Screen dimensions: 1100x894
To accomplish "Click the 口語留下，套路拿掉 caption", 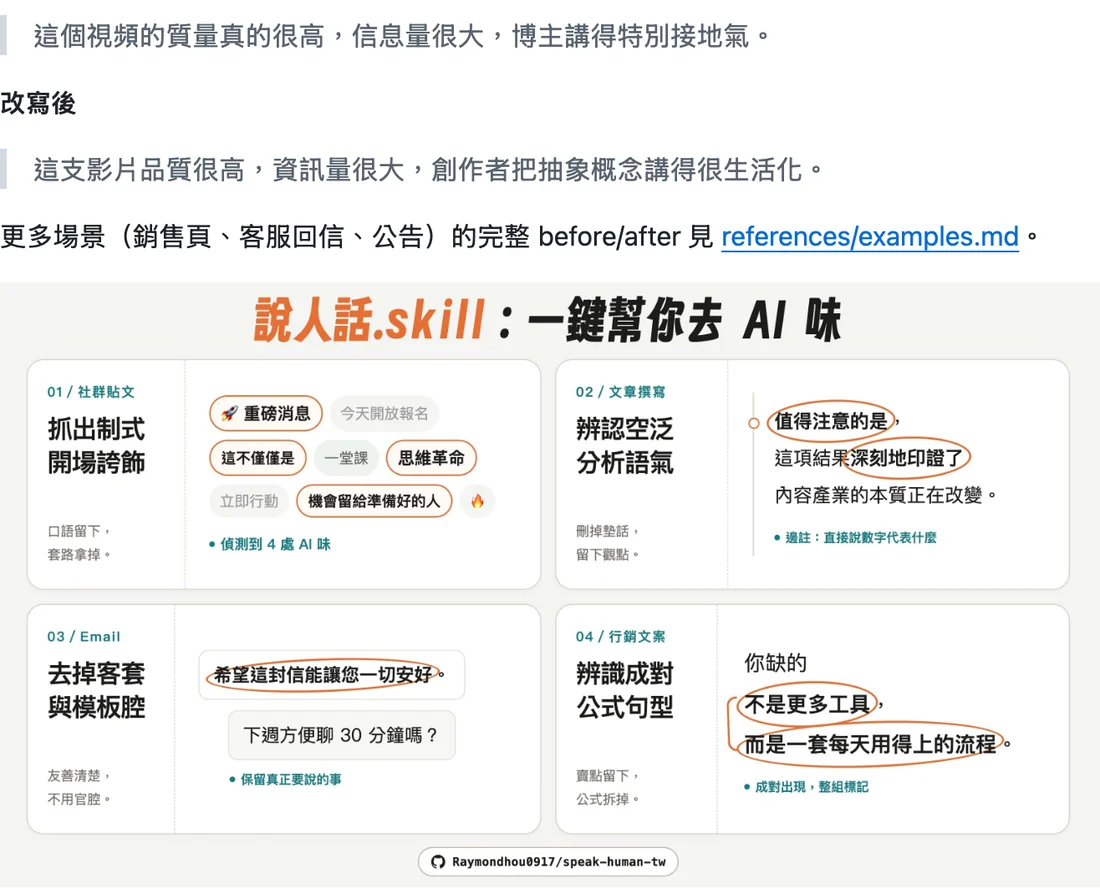I will coord(79,542).
